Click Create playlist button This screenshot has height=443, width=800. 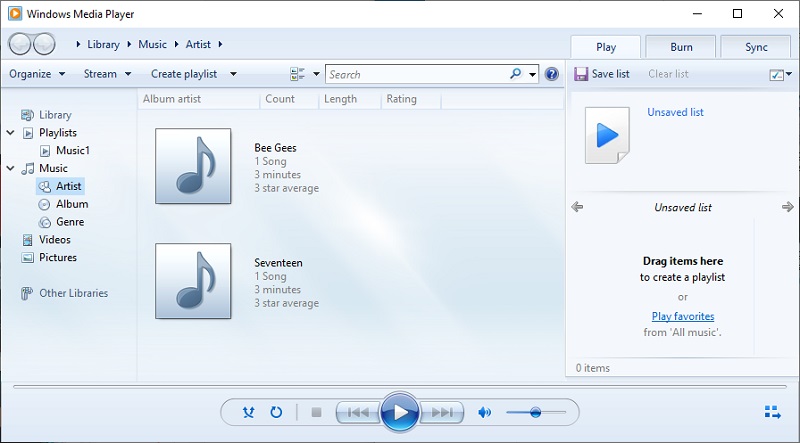(x=184, y=74)
